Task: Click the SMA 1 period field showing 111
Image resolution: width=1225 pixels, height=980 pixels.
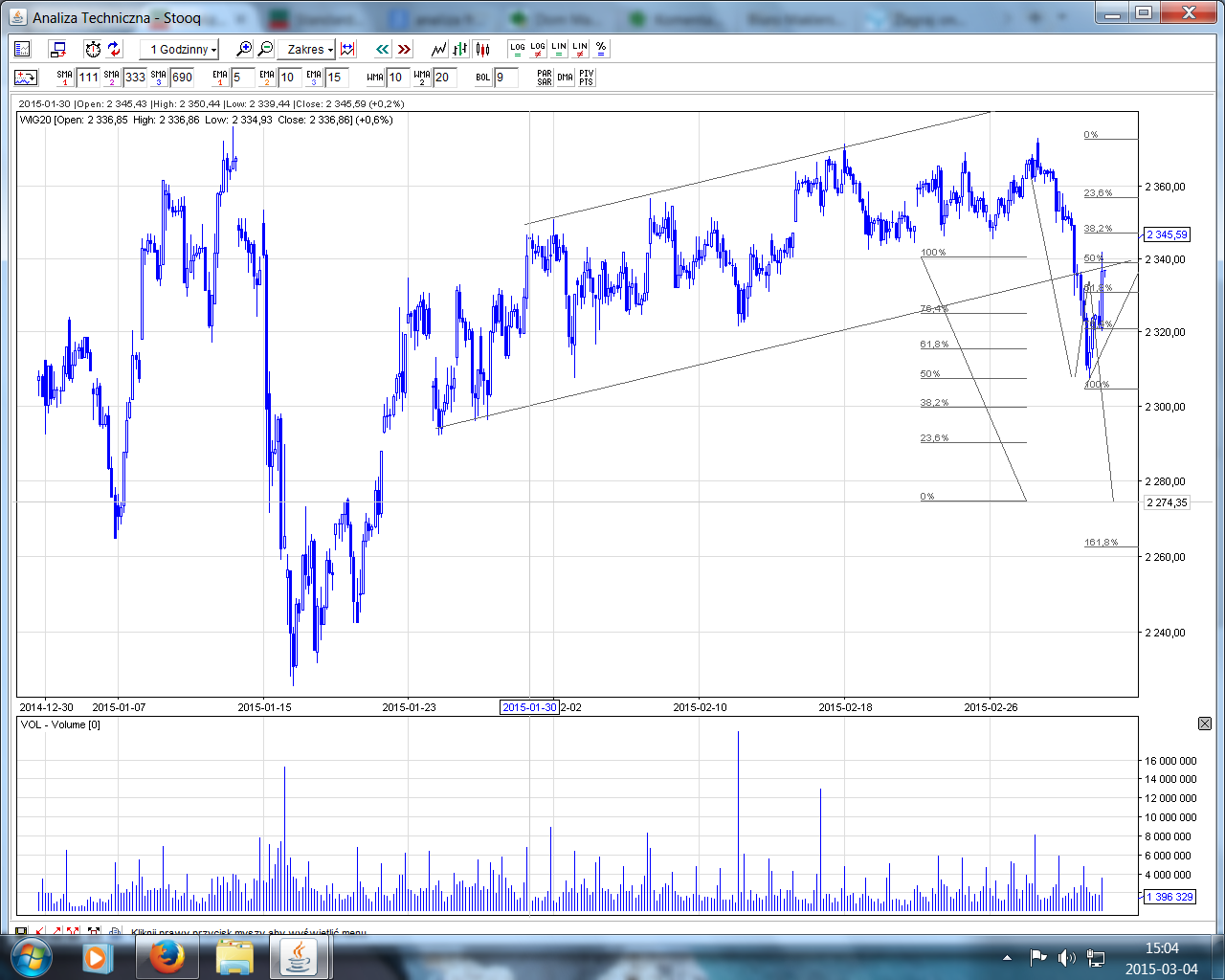Action: [x=89, y=78]
